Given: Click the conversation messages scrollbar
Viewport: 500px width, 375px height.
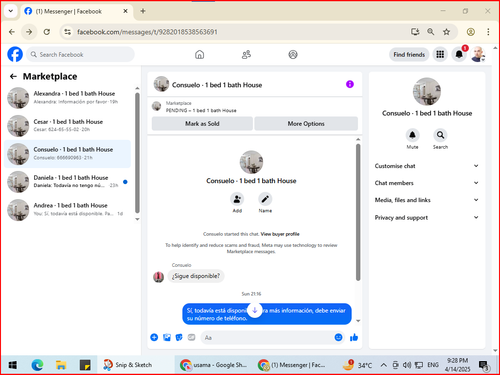Looking at the screenshot, I should tap(358, 212).
